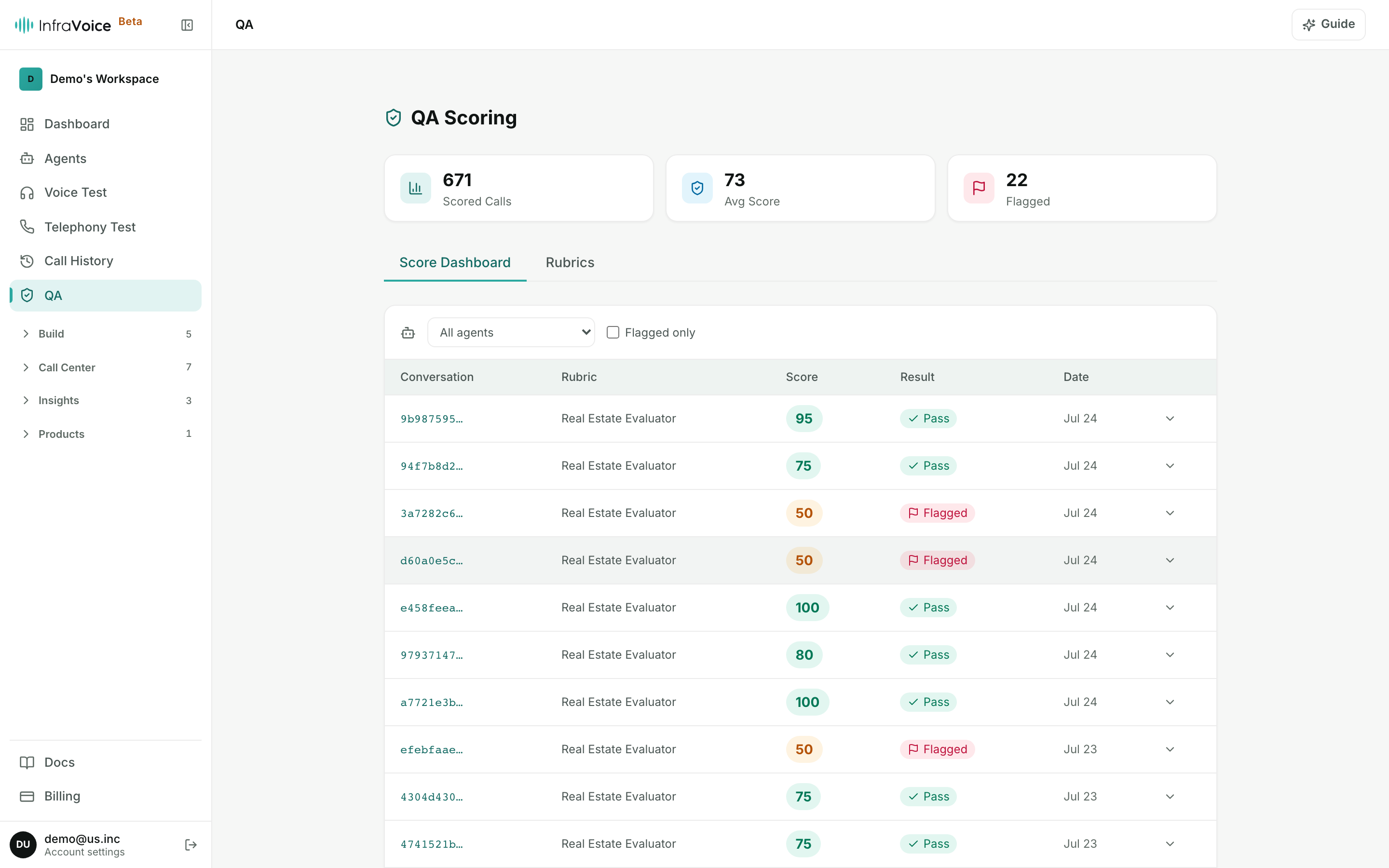The image size is (1389, 868).
Task: Click the Pass badge in row 97937147
Action: point(928,655)
